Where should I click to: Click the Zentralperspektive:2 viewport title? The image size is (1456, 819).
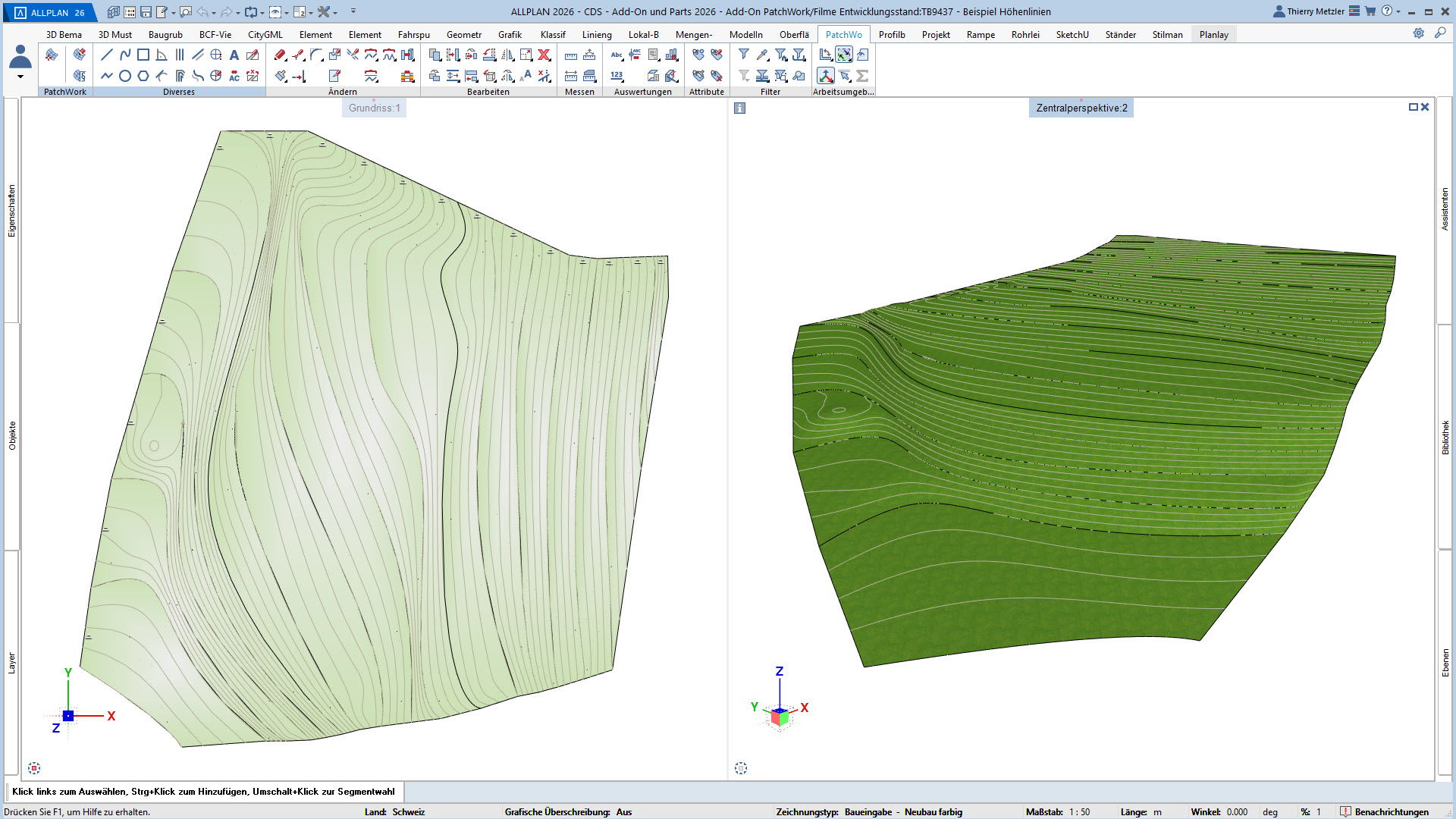click(1081, 108)
